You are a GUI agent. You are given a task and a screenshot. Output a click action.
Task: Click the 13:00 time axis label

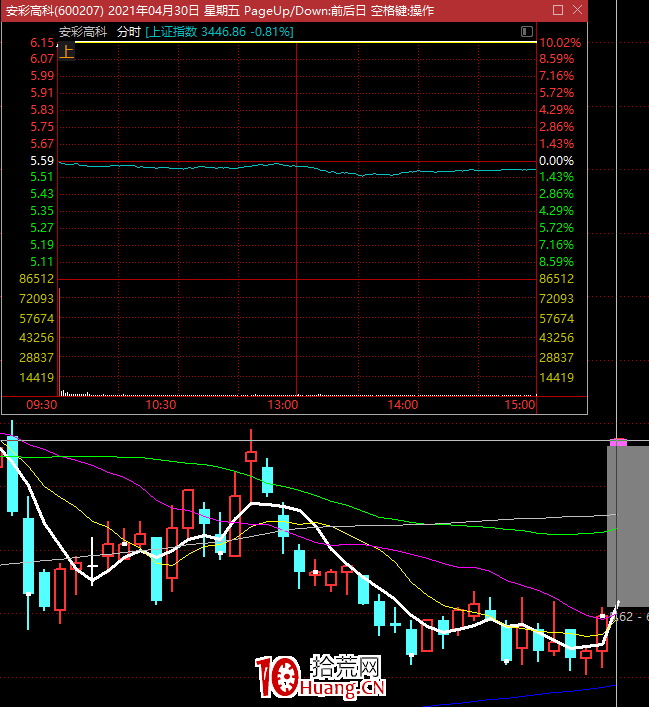[283, 404]
